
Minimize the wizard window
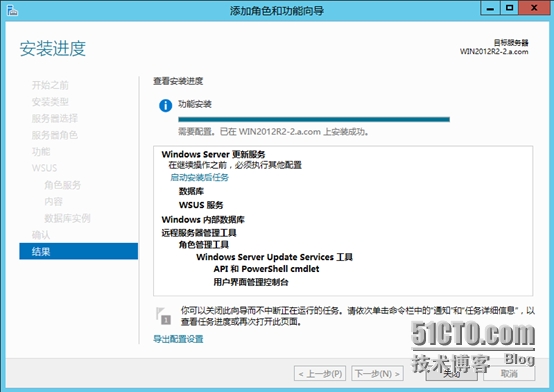click(490, 8)
